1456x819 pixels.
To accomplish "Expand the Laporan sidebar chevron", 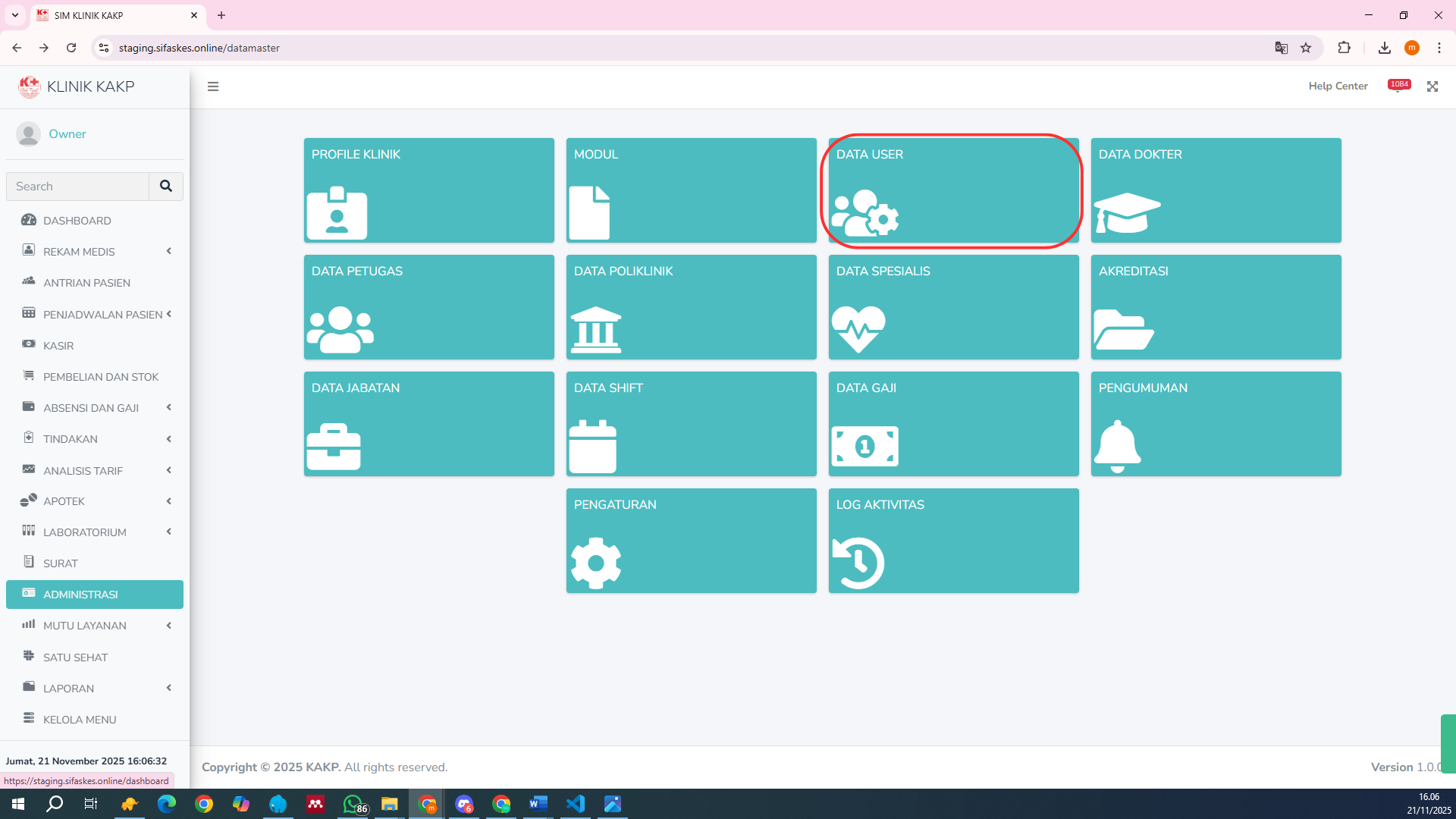I will (x=168, y=688).
